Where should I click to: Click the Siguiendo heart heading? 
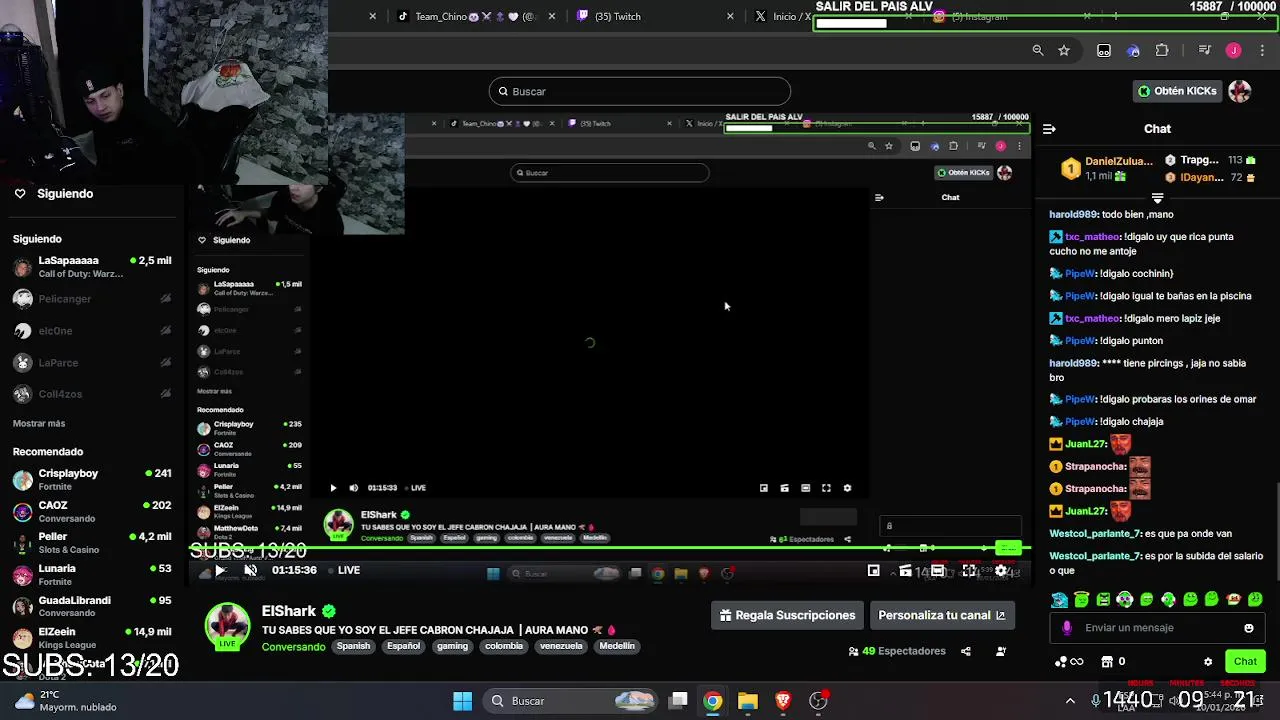pyautogui.click(x=55, y=194)
